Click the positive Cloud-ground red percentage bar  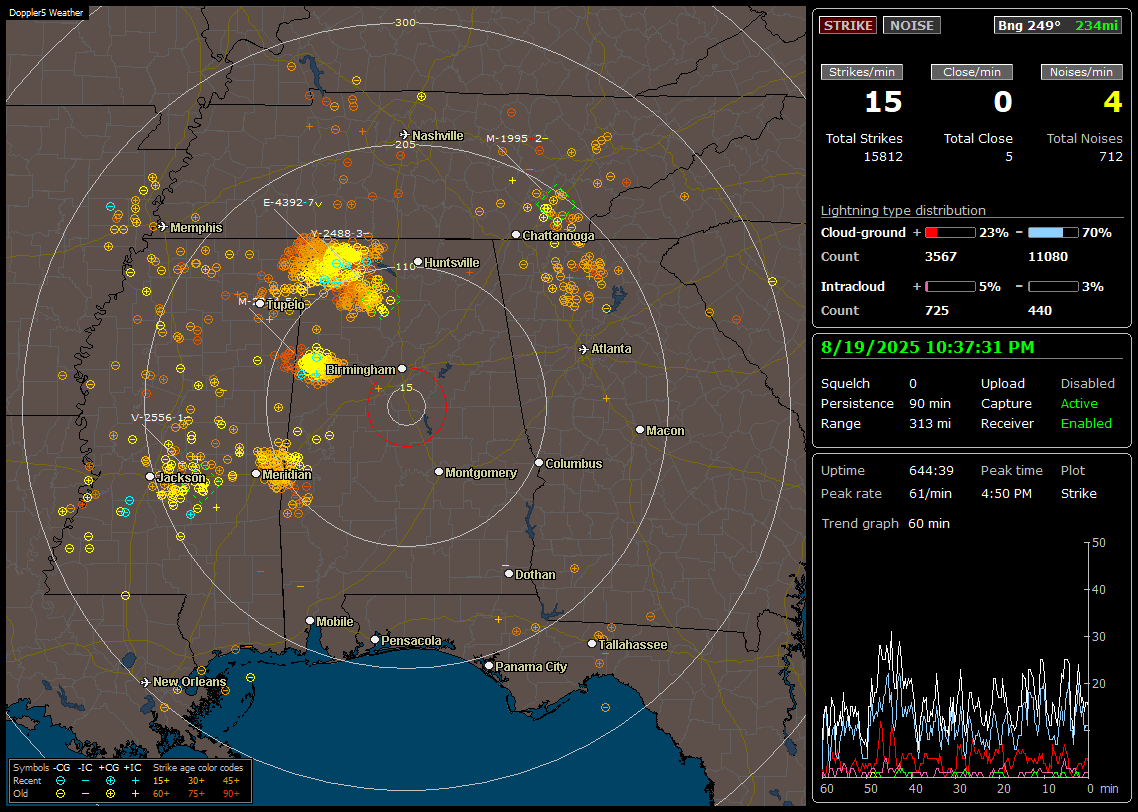pos(950,233)
